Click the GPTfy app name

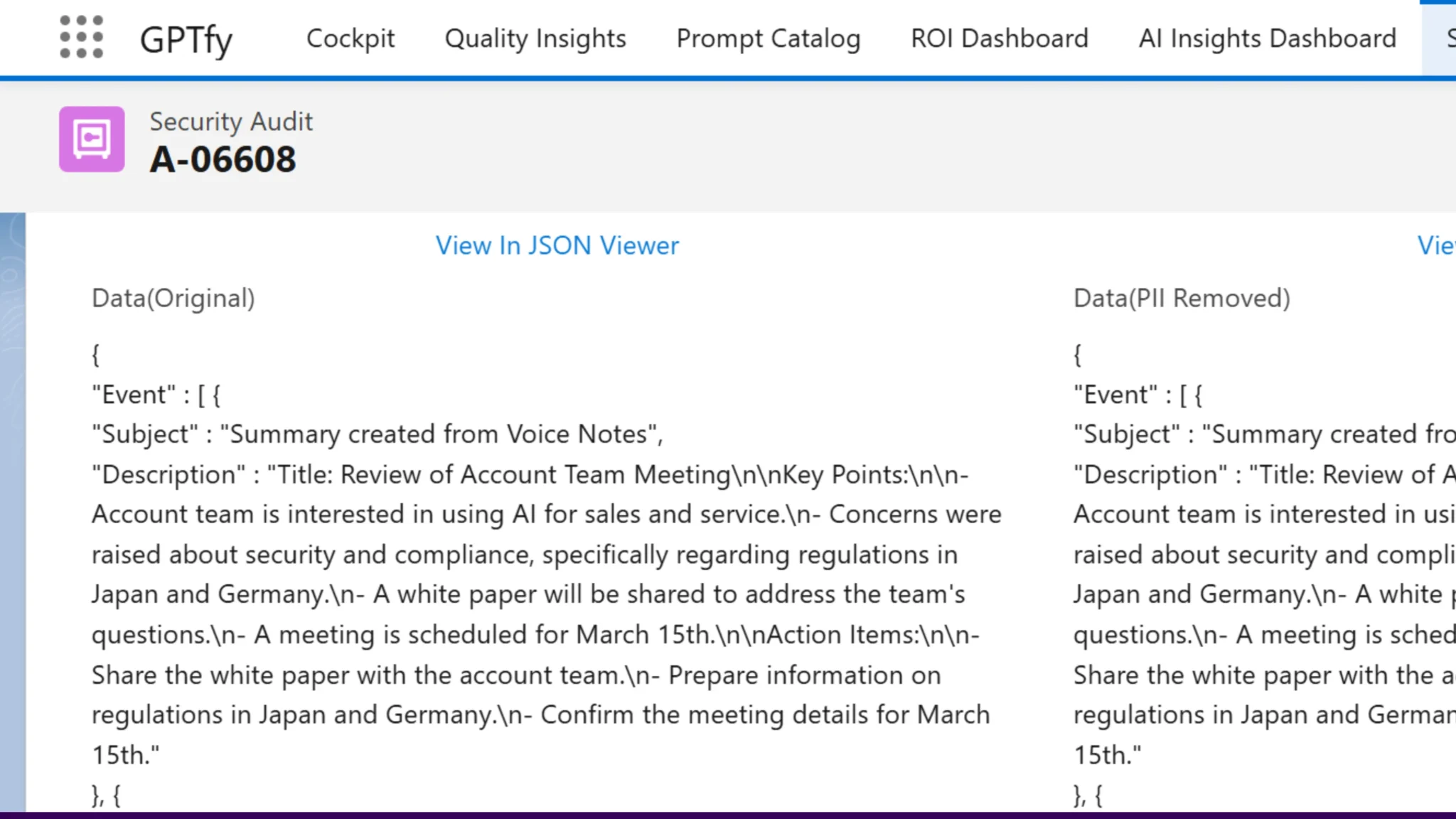[186, 40]
